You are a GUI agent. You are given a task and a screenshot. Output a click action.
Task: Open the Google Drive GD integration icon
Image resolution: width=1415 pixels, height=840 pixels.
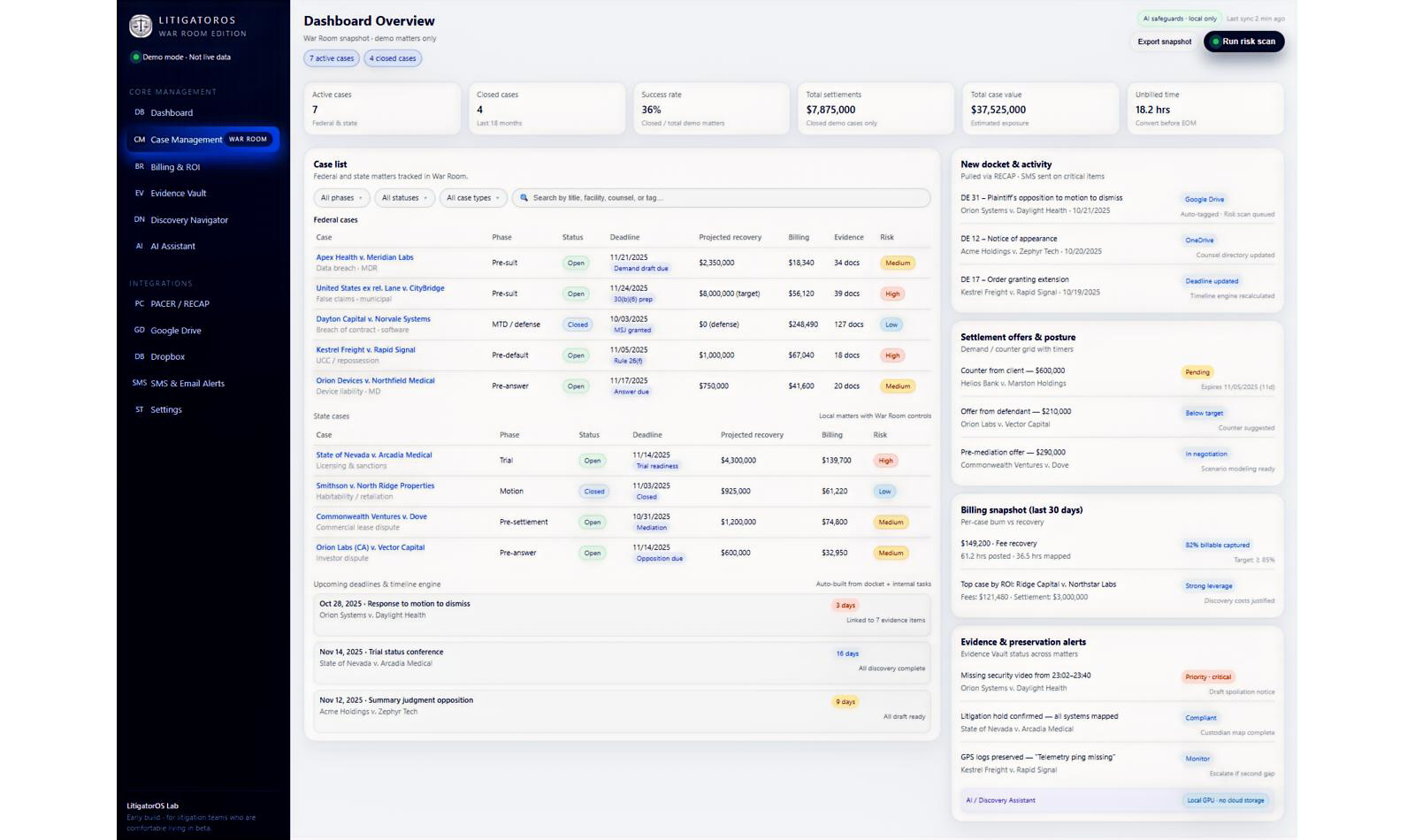(x=139, y=330)
